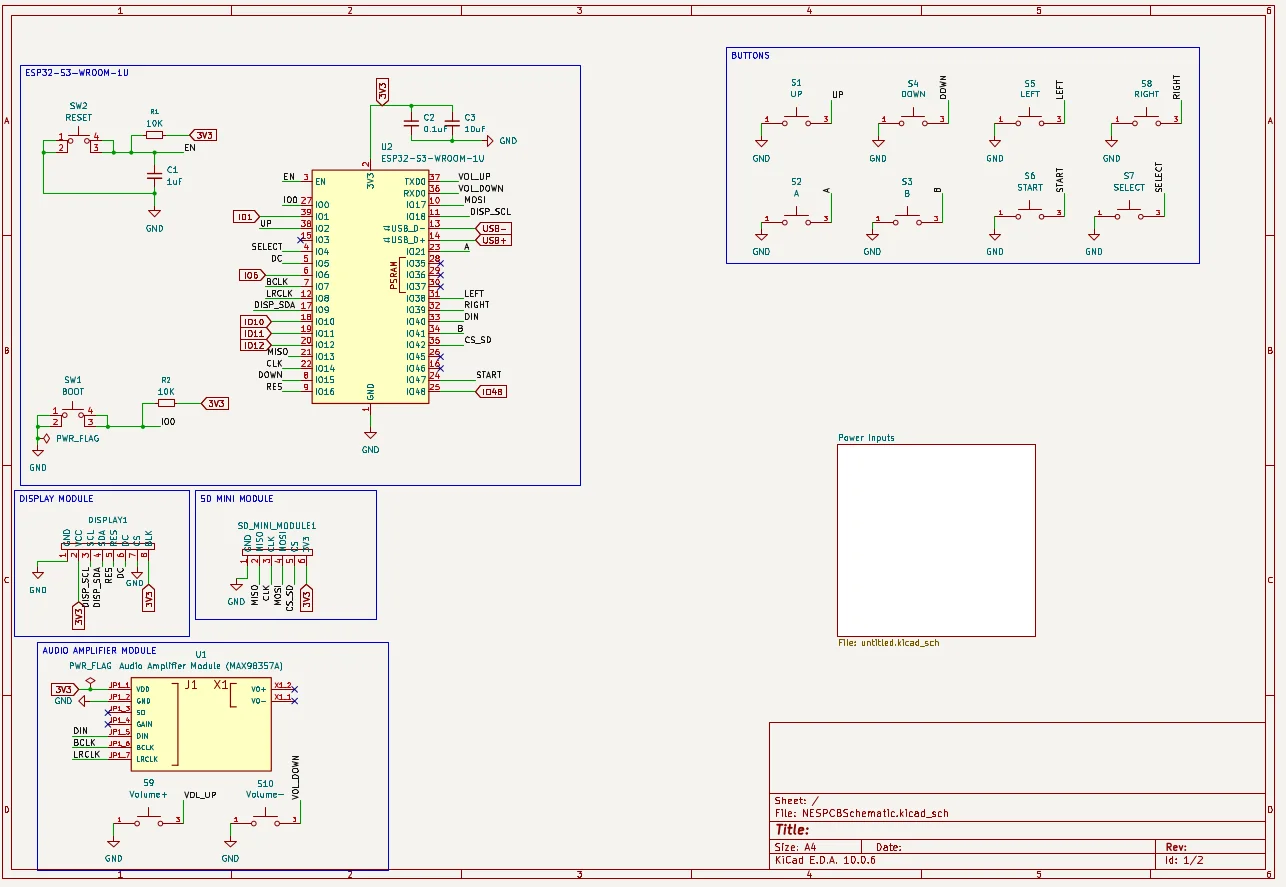This screenshot has width=1286, height=887.
Task: Pick the S5 LEFT pushbutton symbol
Action: point(1029,119)
